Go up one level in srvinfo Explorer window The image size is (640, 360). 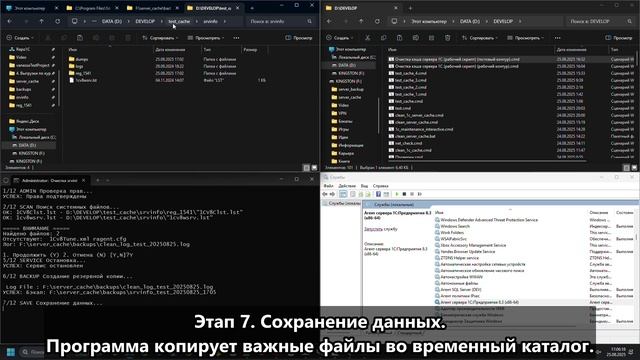(42, 21)
